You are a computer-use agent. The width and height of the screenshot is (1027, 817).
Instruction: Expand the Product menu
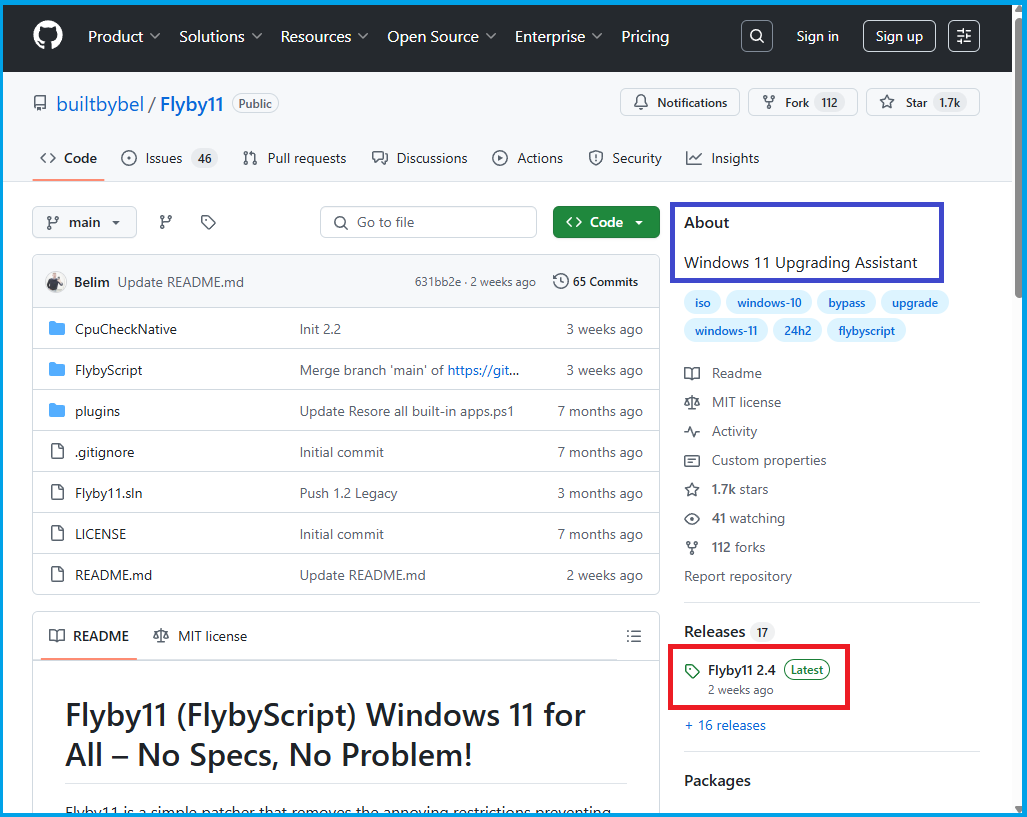point(124,37)
